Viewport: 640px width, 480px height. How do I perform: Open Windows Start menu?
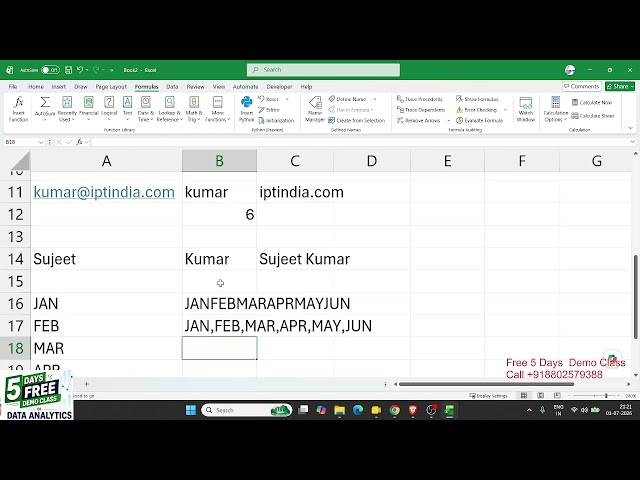tap(191, 410)
